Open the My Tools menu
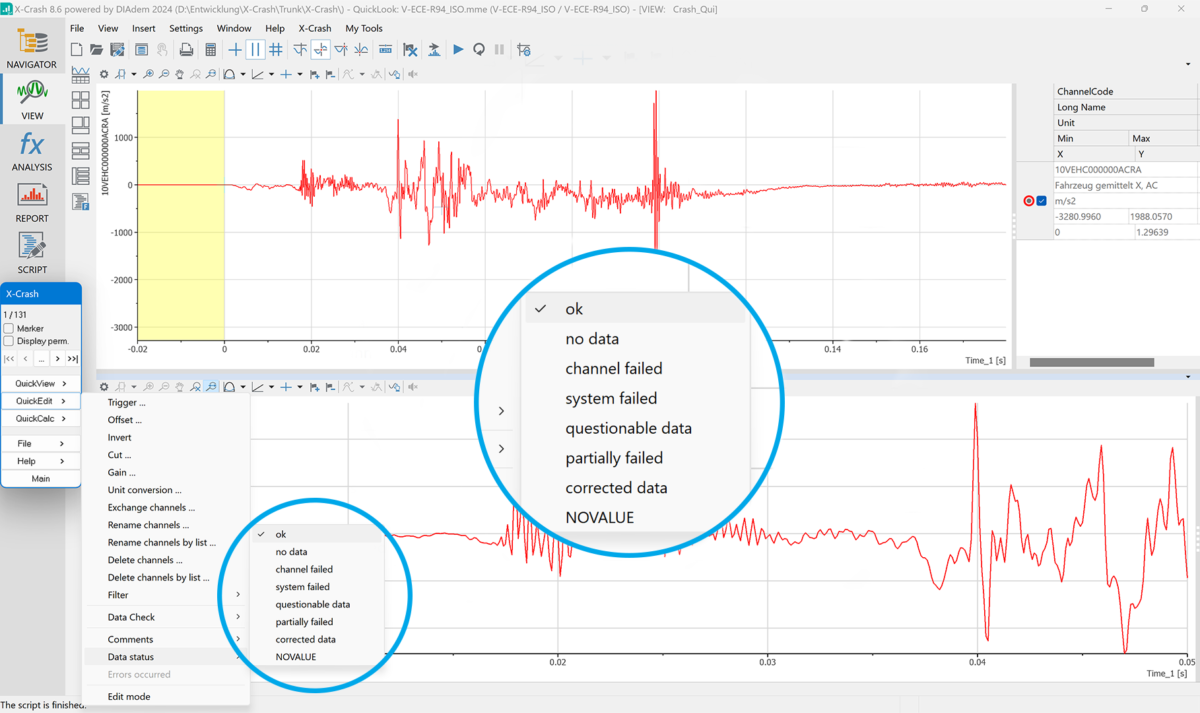The height and width of the screenshot is (713, 1200). (x=364, y=29)
